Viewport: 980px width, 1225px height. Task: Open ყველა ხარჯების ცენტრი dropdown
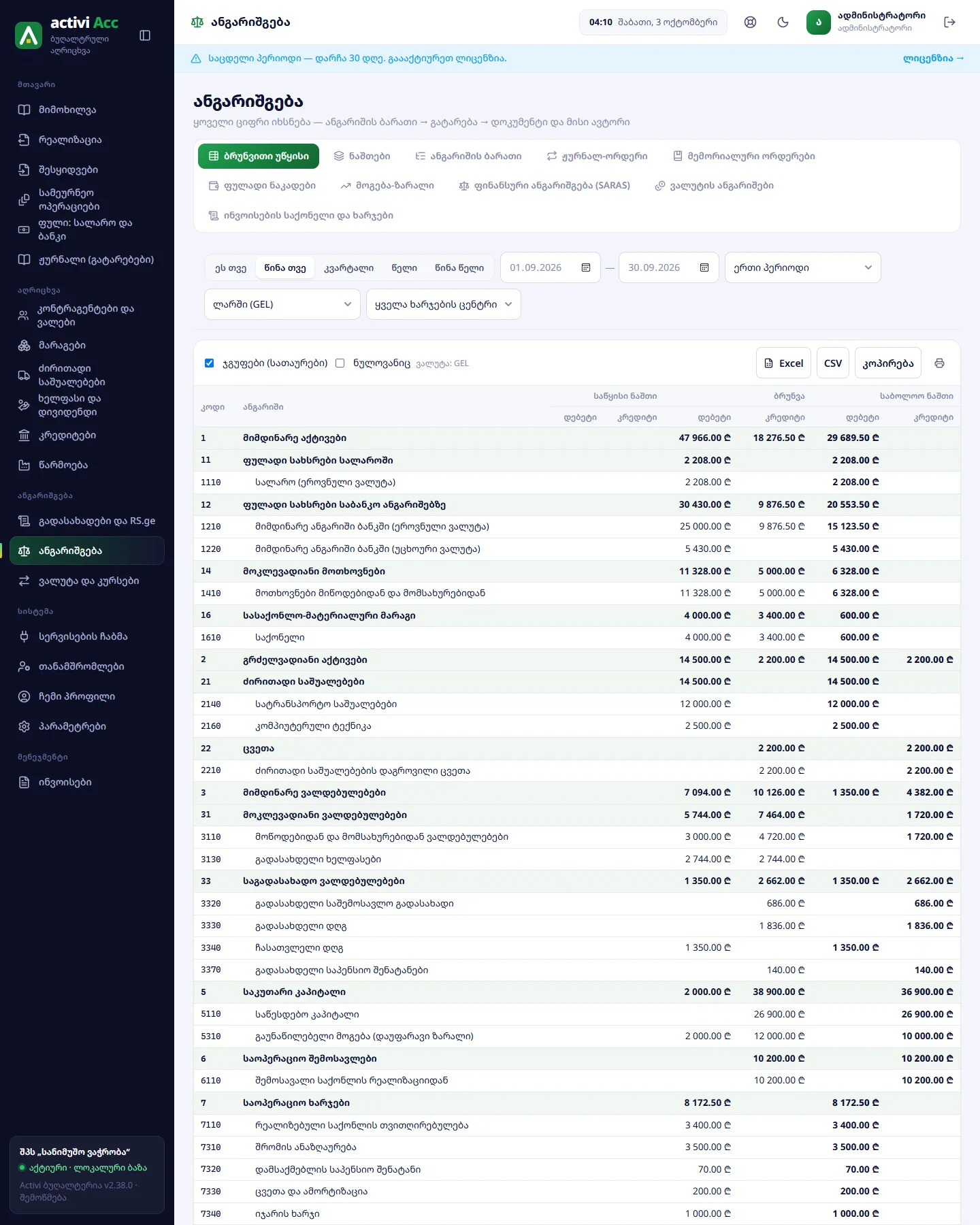tap(444, 304)
